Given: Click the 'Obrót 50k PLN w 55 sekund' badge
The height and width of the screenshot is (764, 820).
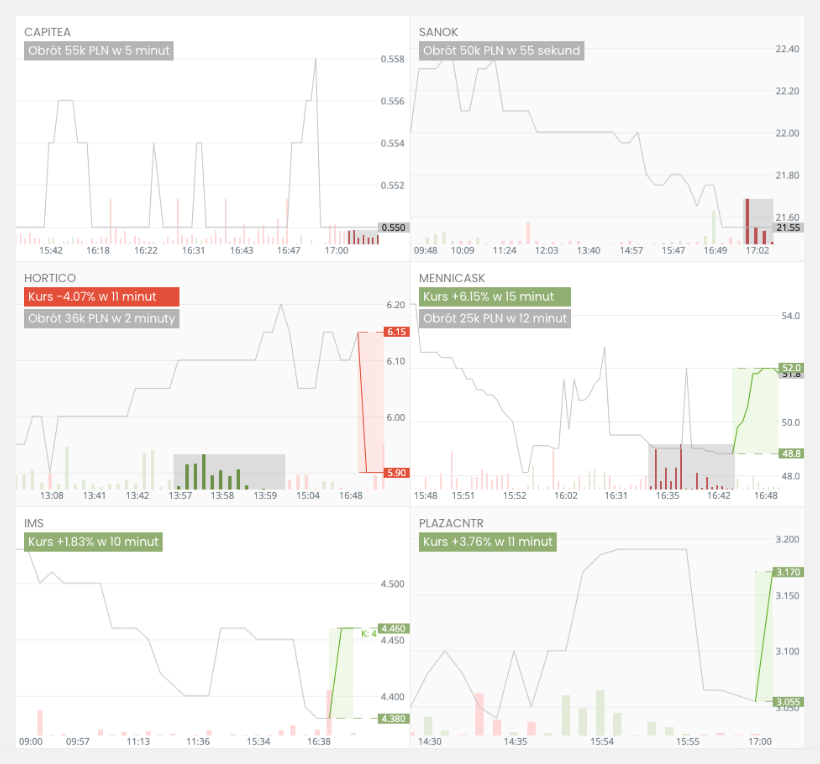Looking at the screenshot, I should pos(502,51).
